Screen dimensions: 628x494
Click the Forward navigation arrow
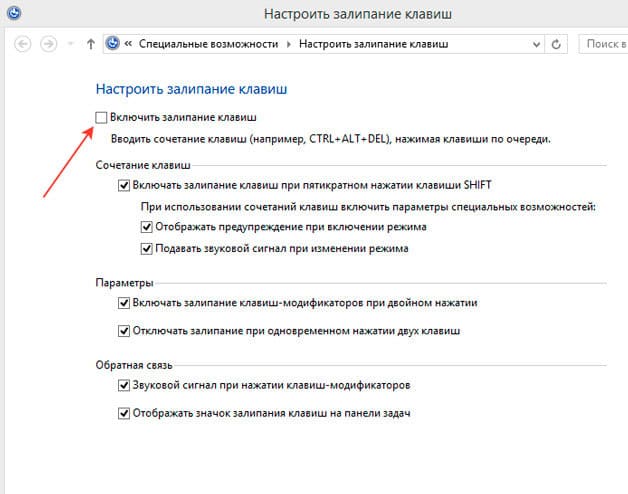click(49, 44)
